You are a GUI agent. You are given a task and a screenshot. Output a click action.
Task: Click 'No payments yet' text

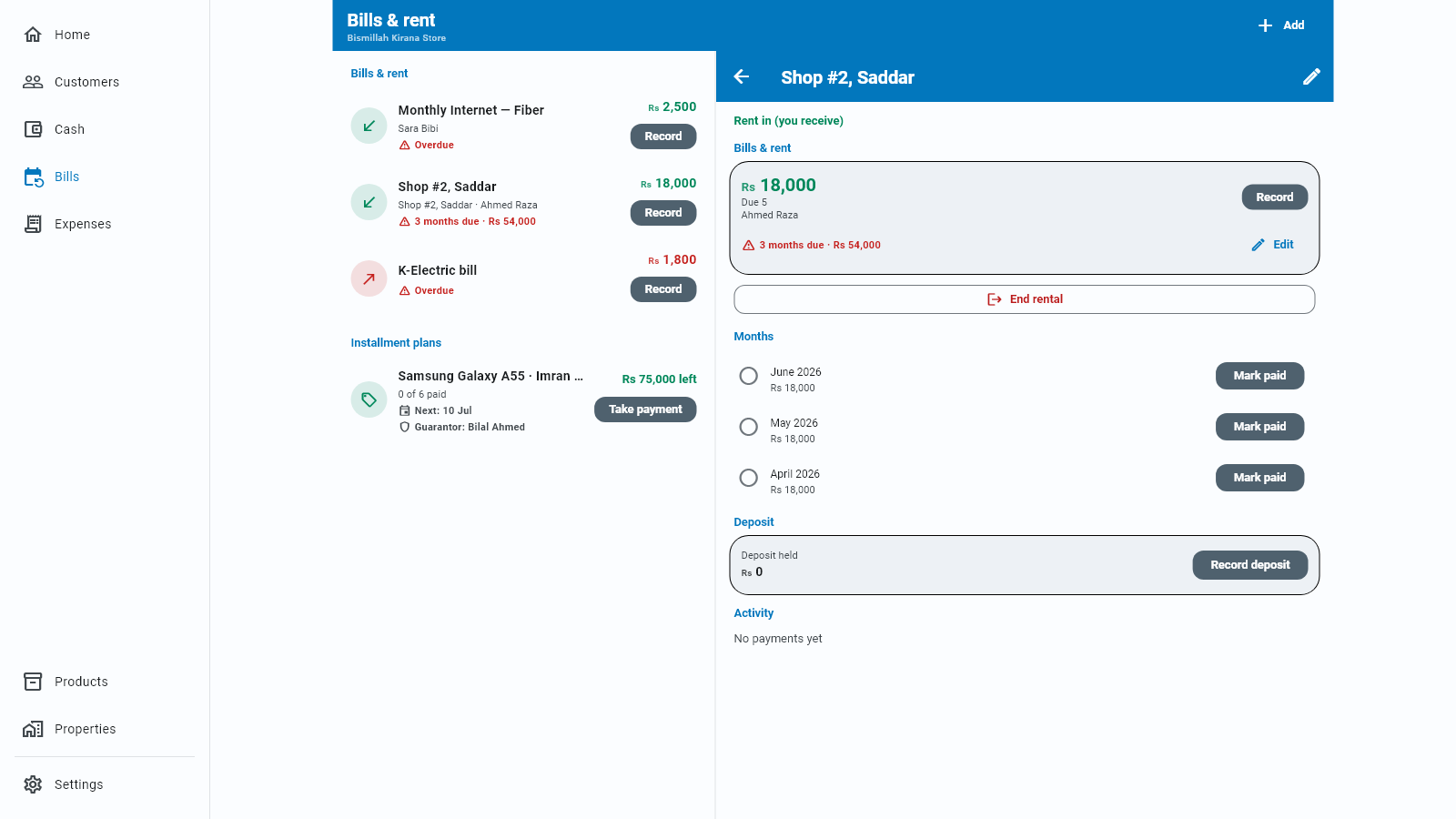pos(778,639)
